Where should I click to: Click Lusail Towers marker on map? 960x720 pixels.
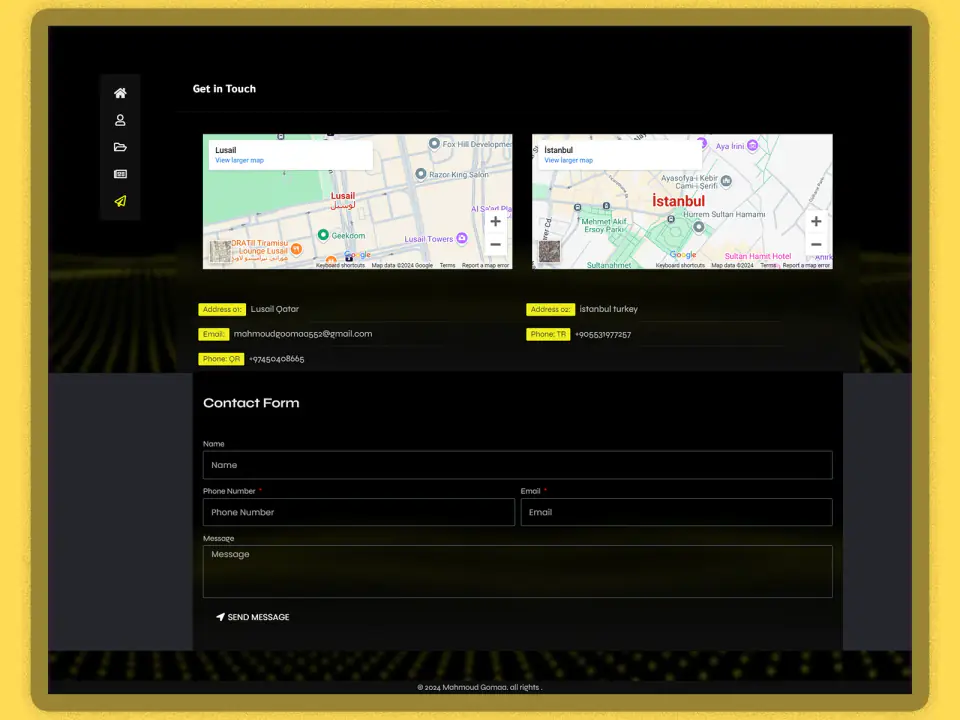click(462, 238)
